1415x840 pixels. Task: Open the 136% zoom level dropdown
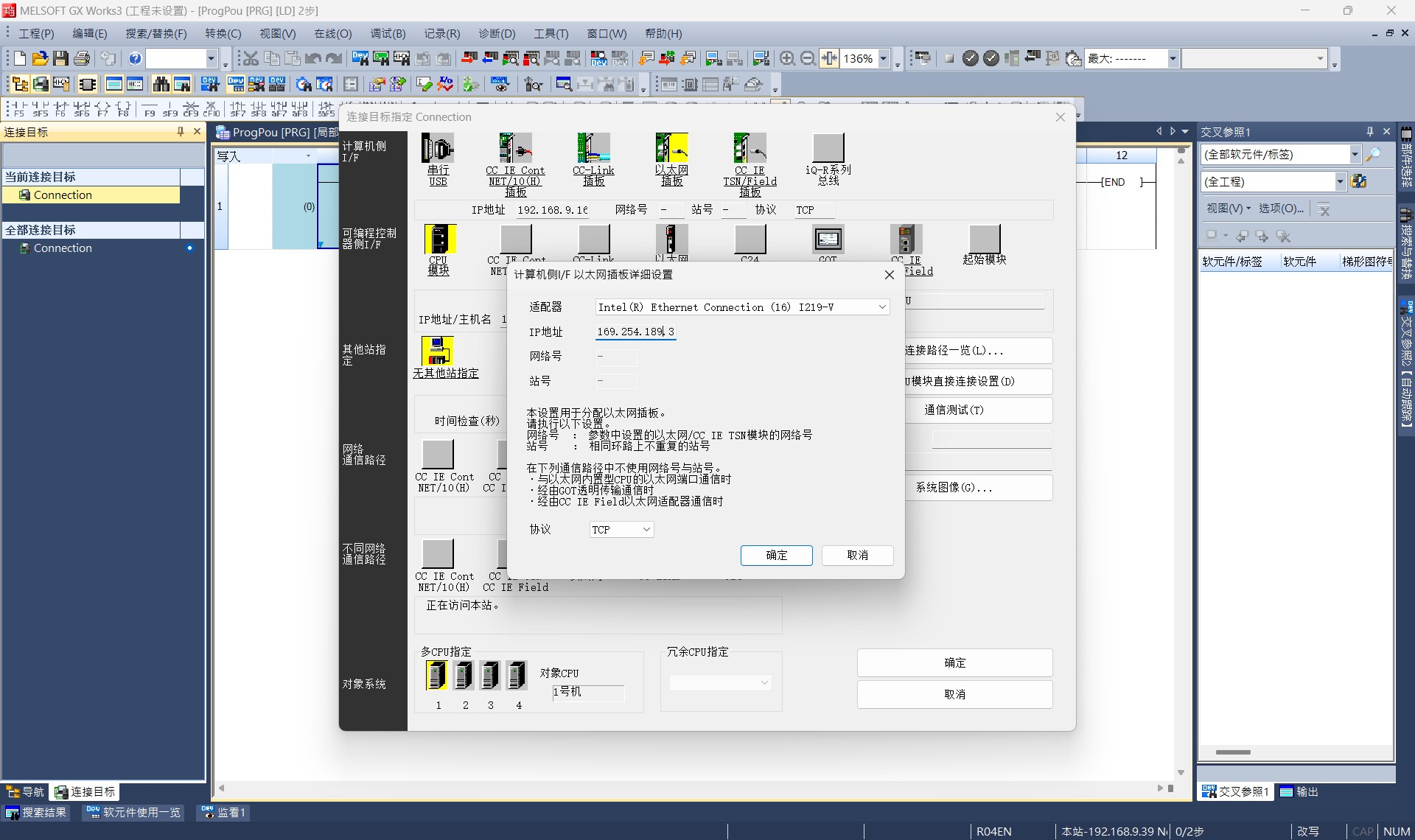point(884,58)
